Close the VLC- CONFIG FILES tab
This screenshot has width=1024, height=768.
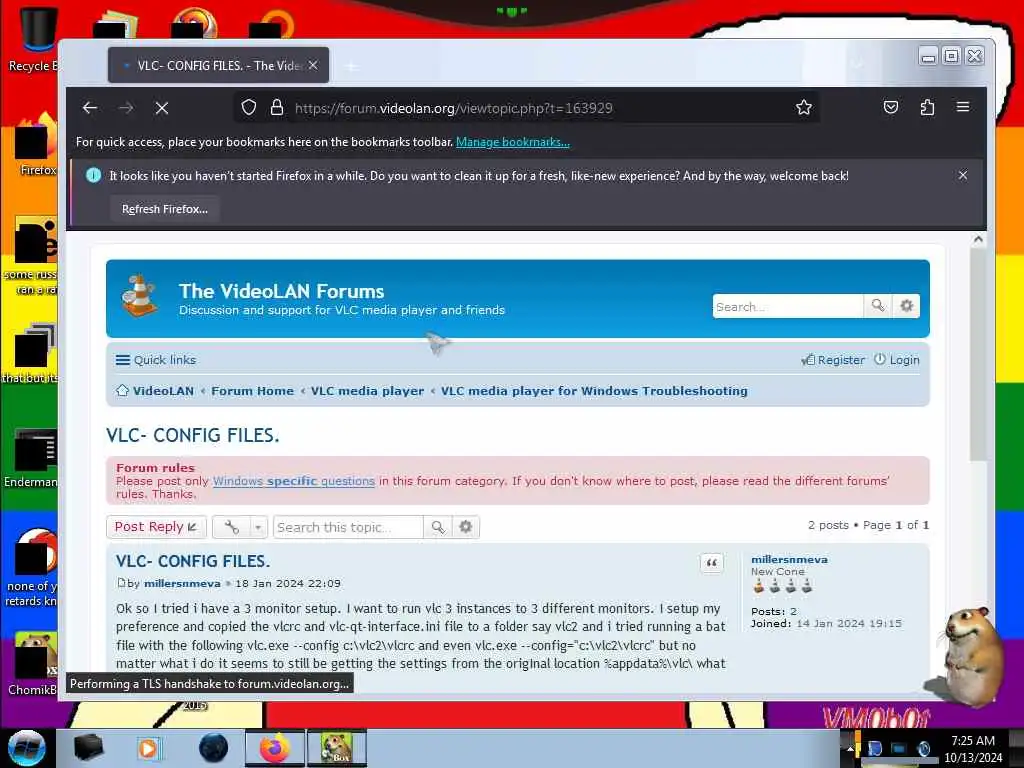coord(313,65)
